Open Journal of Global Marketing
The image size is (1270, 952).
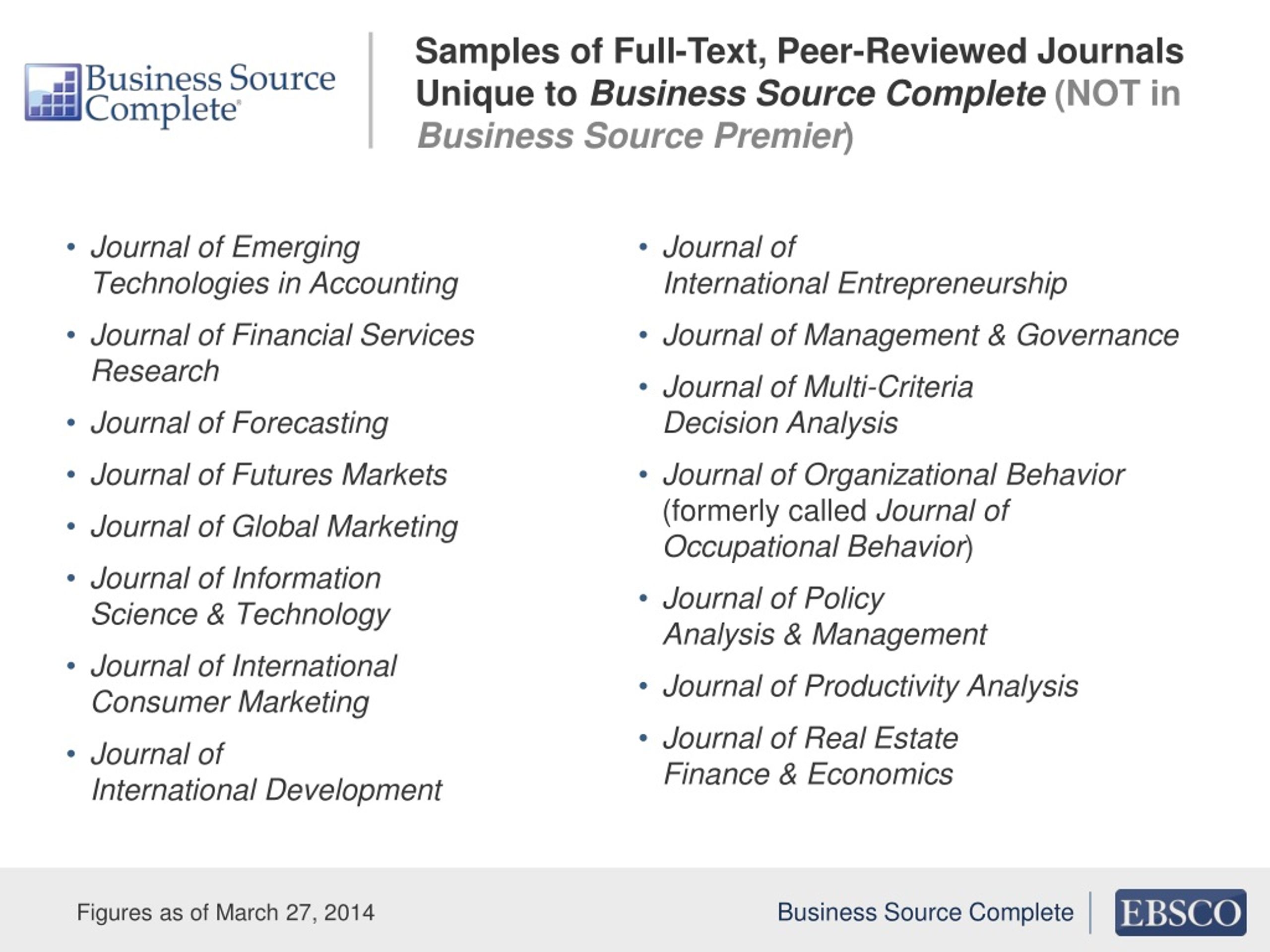(274, 526)
